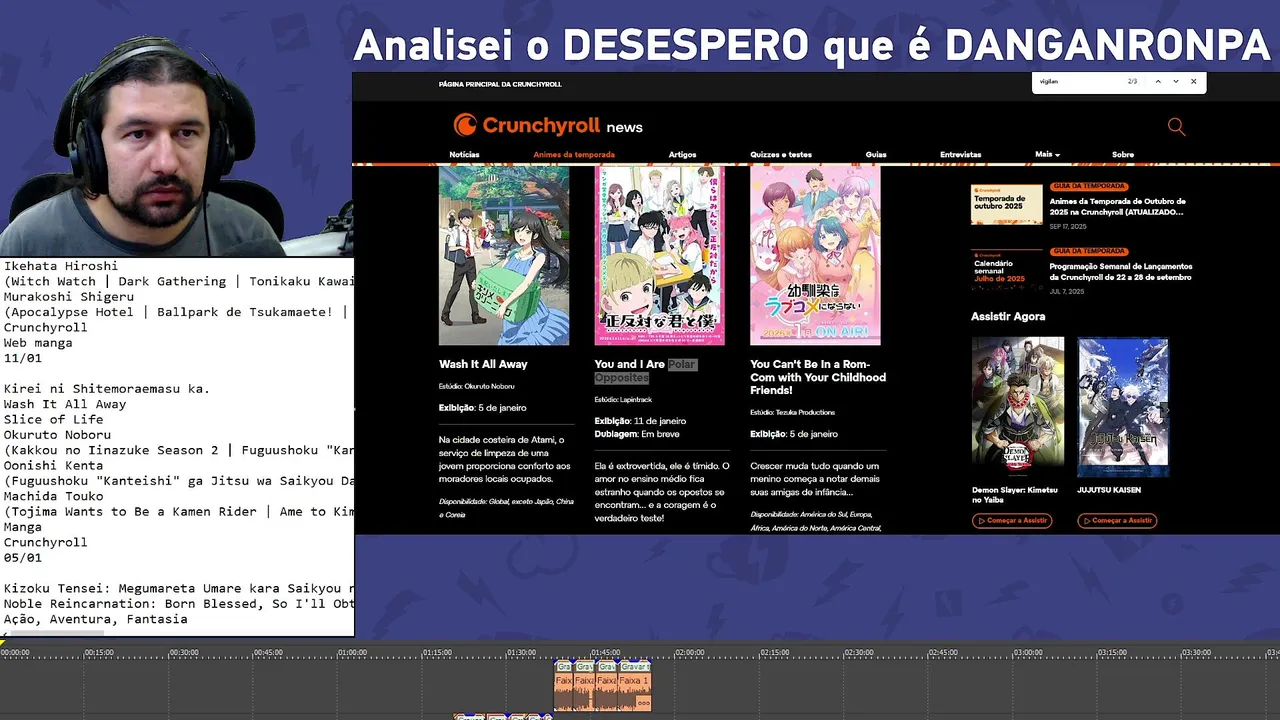Screen dimensions: 1280x720
Task: Click the 'Exibição: 11 de janeiro' text
Action: pyautogui.click(x=640, y=421)
